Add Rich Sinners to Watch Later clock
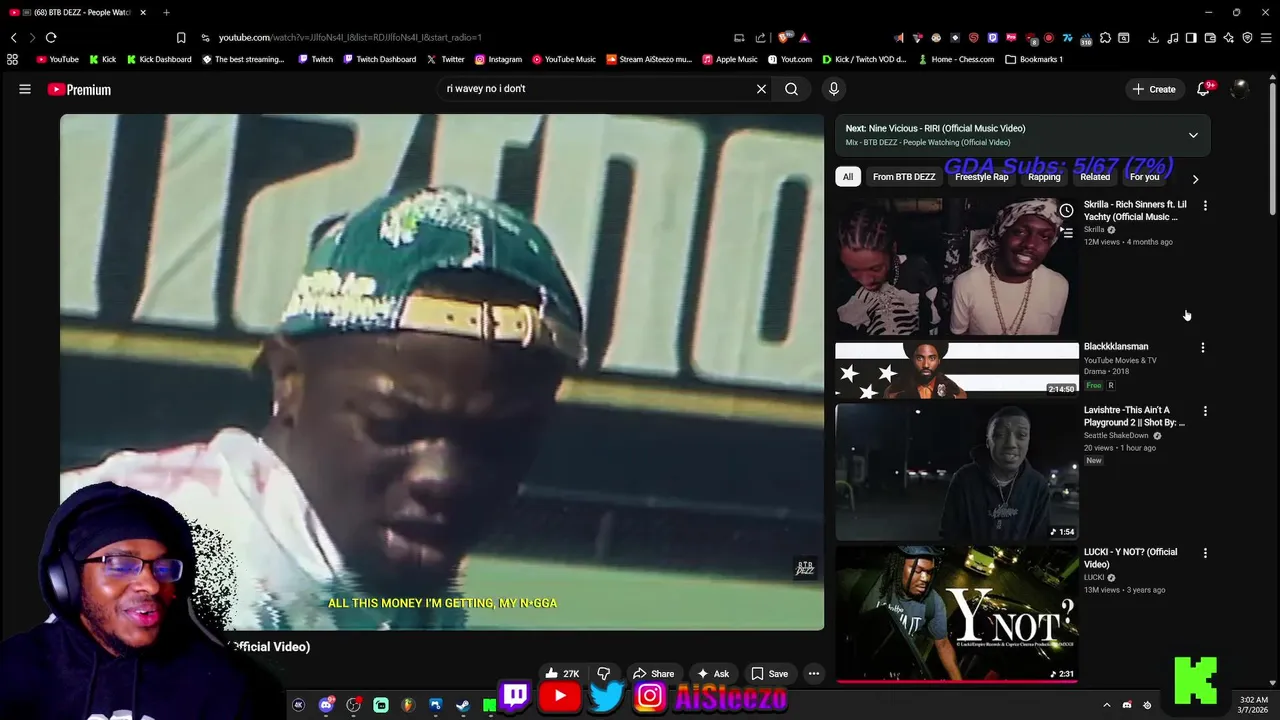This screenshot has height=720, width=1280. click(x=1066, y=211)
